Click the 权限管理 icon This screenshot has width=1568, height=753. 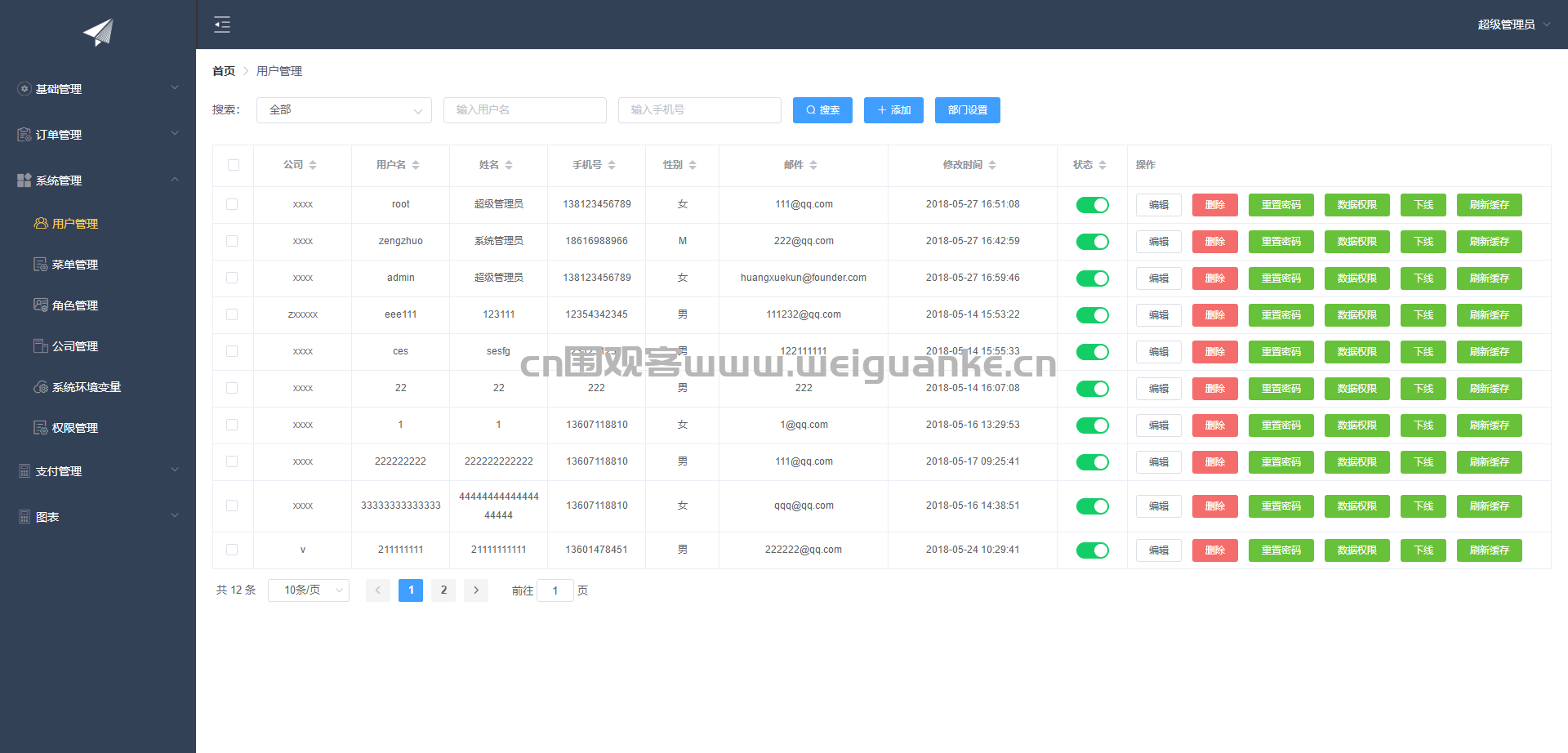(x=41, y=427)
